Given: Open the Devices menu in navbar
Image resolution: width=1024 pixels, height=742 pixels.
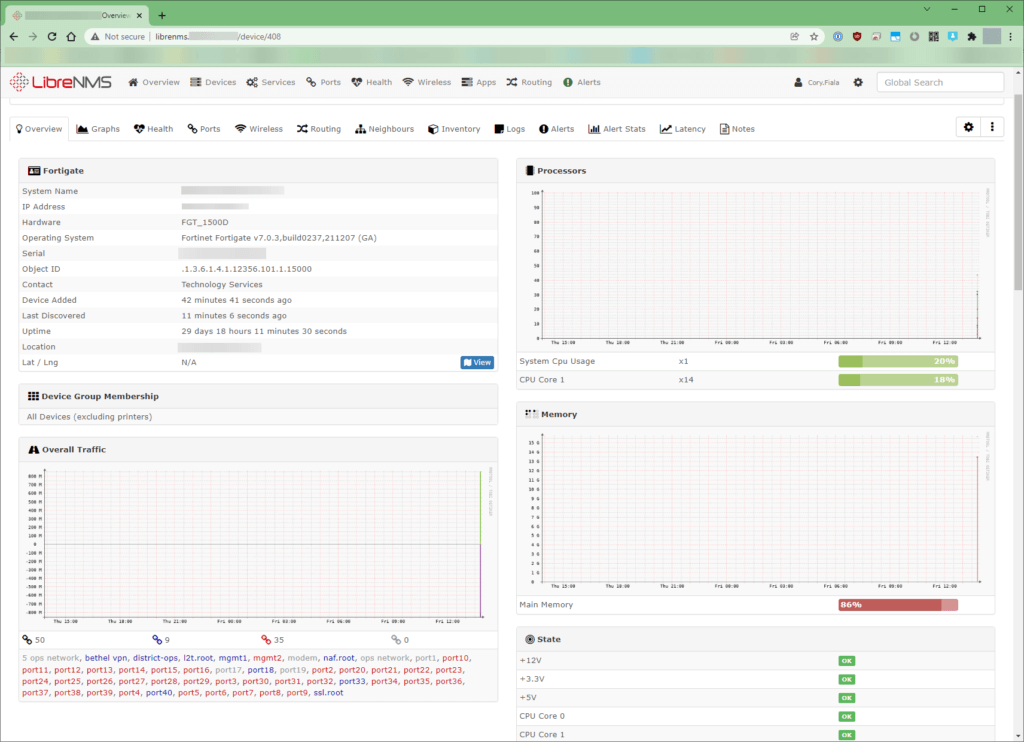Looking at the screenshot, I should (x=213, y=82).
